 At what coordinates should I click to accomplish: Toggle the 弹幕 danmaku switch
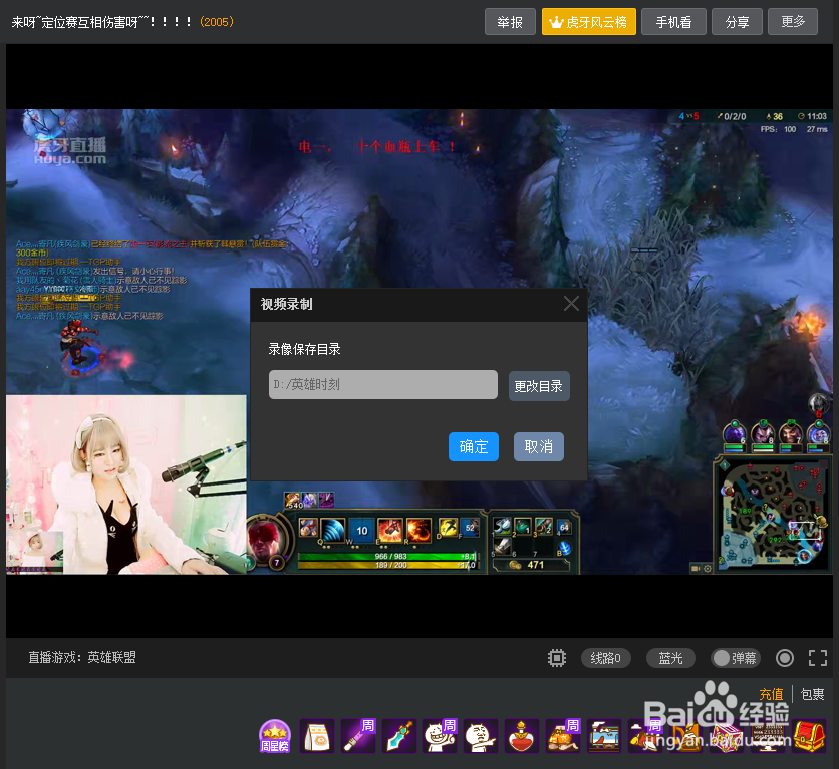coord(736,658)
